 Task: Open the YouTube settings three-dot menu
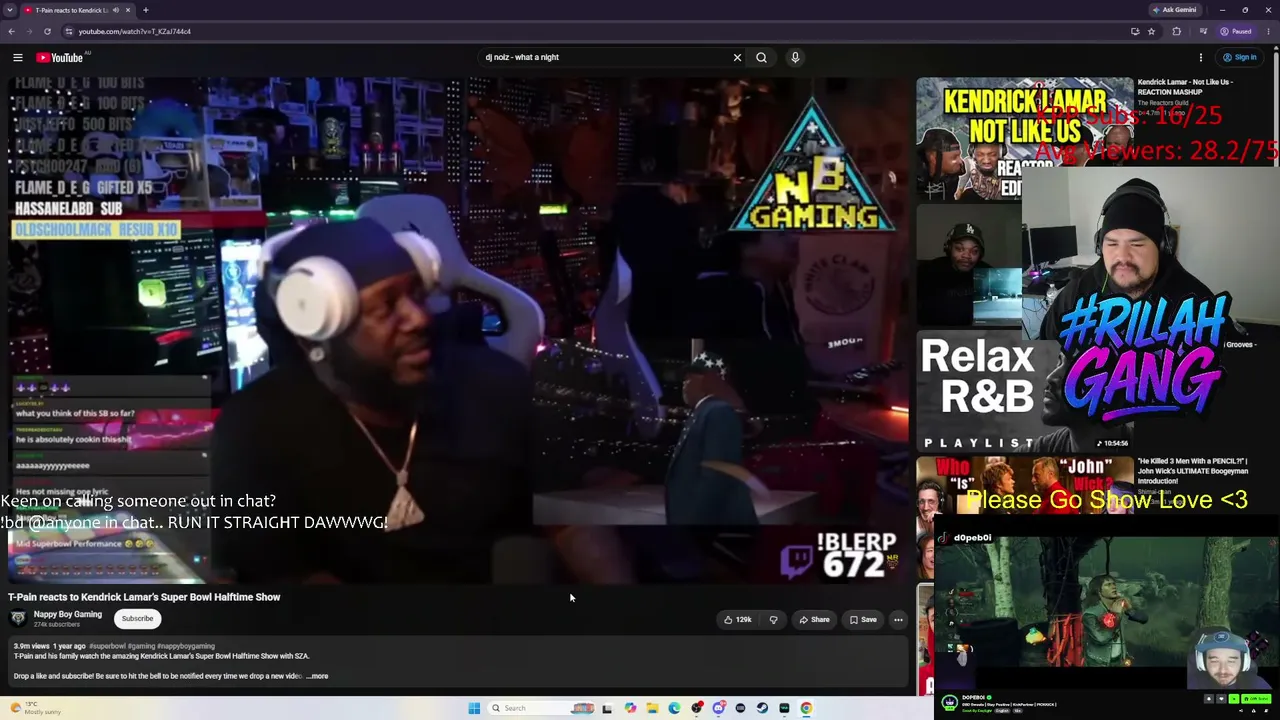(1201, 57)
